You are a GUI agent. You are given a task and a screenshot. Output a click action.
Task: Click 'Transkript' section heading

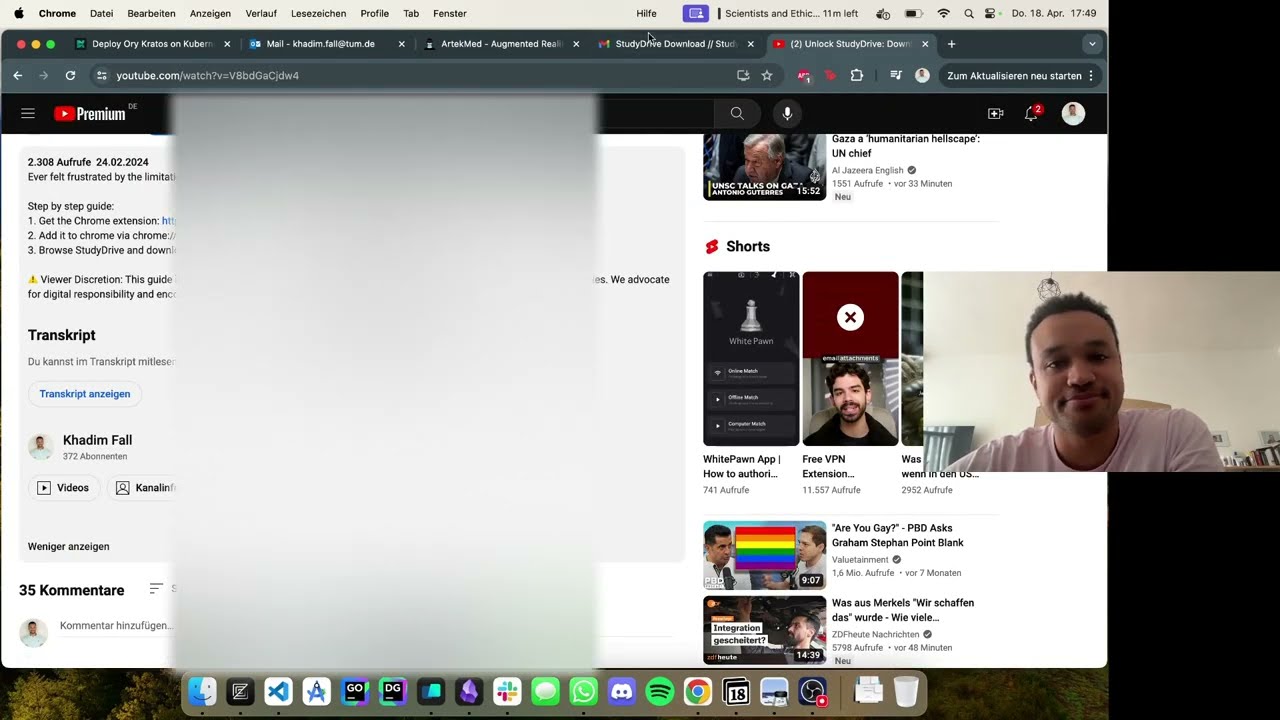pyautogui.click(x=62, y=335)
